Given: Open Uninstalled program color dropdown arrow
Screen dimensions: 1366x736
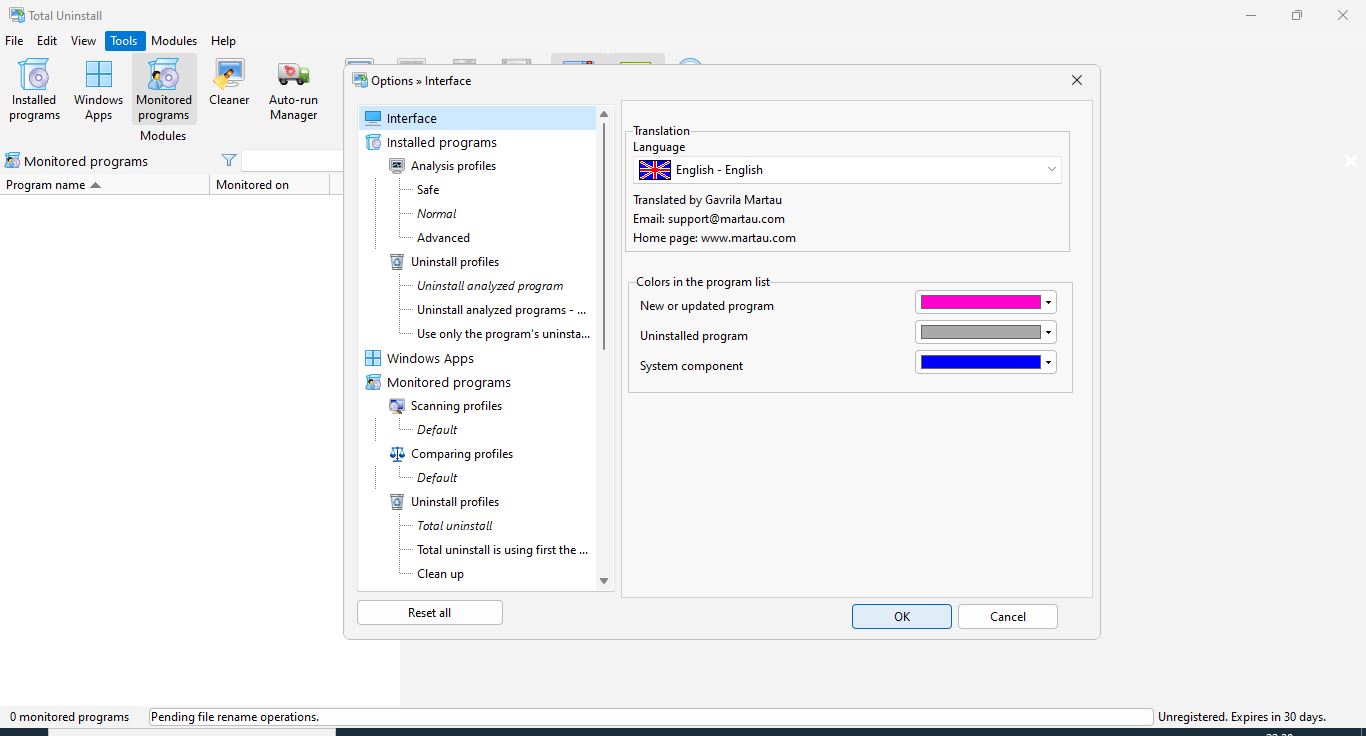Looking at the screenshot, I should (1048, 332).
